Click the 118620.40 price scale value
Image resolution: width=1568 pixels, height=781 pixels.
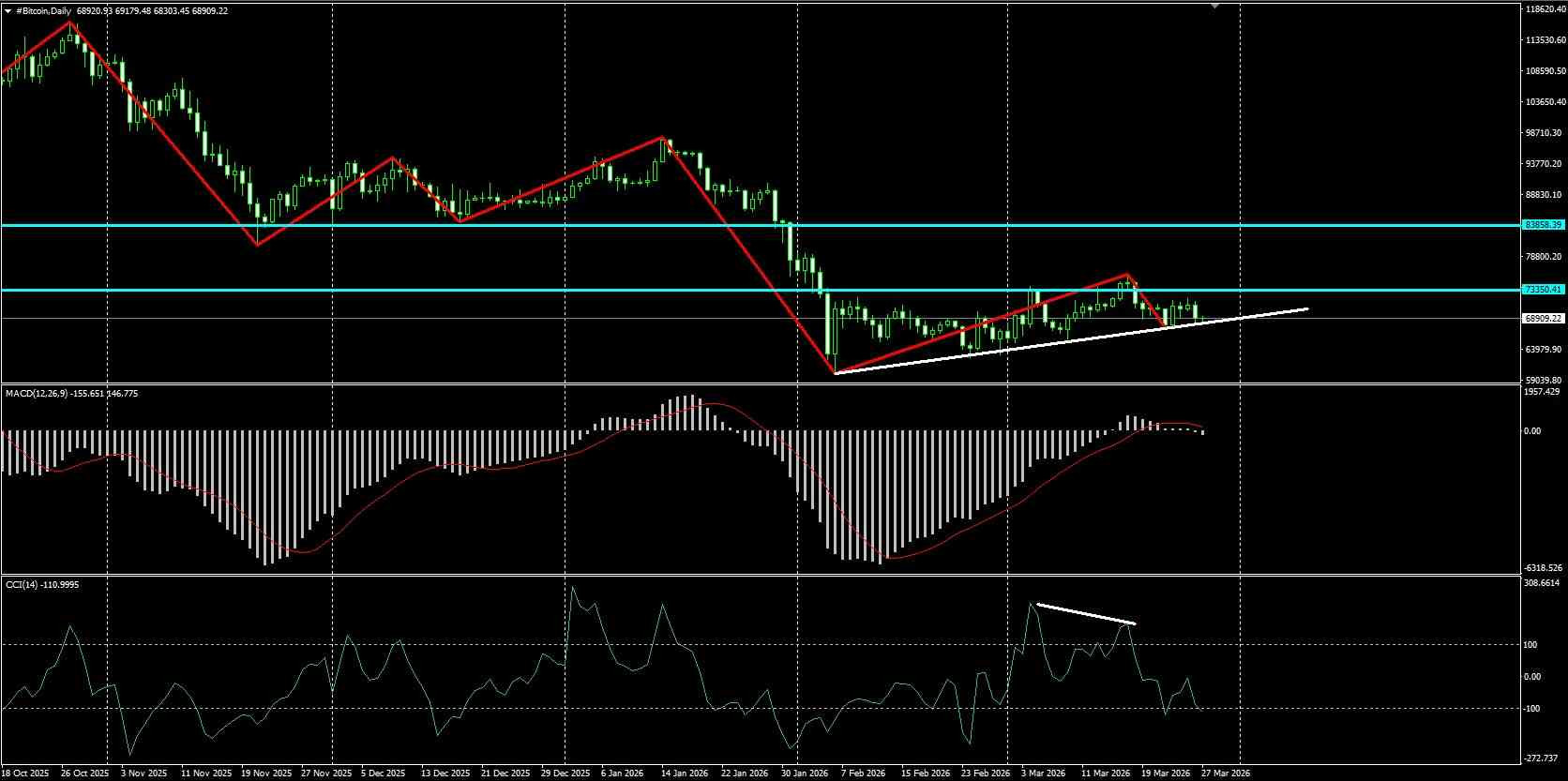coord(1545,8)
